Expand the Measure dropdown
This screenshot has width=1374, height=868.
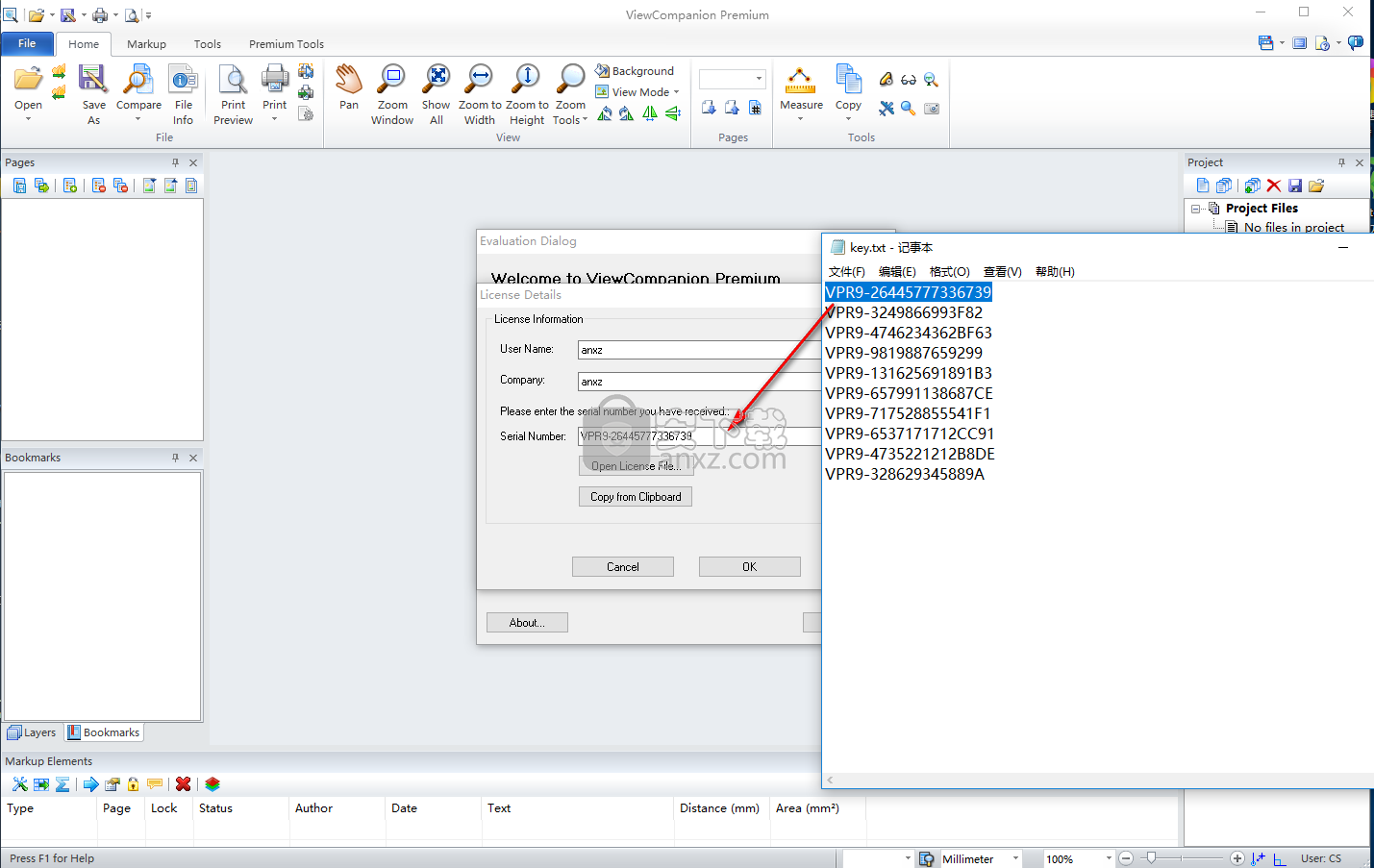click(x=800, y=119)
